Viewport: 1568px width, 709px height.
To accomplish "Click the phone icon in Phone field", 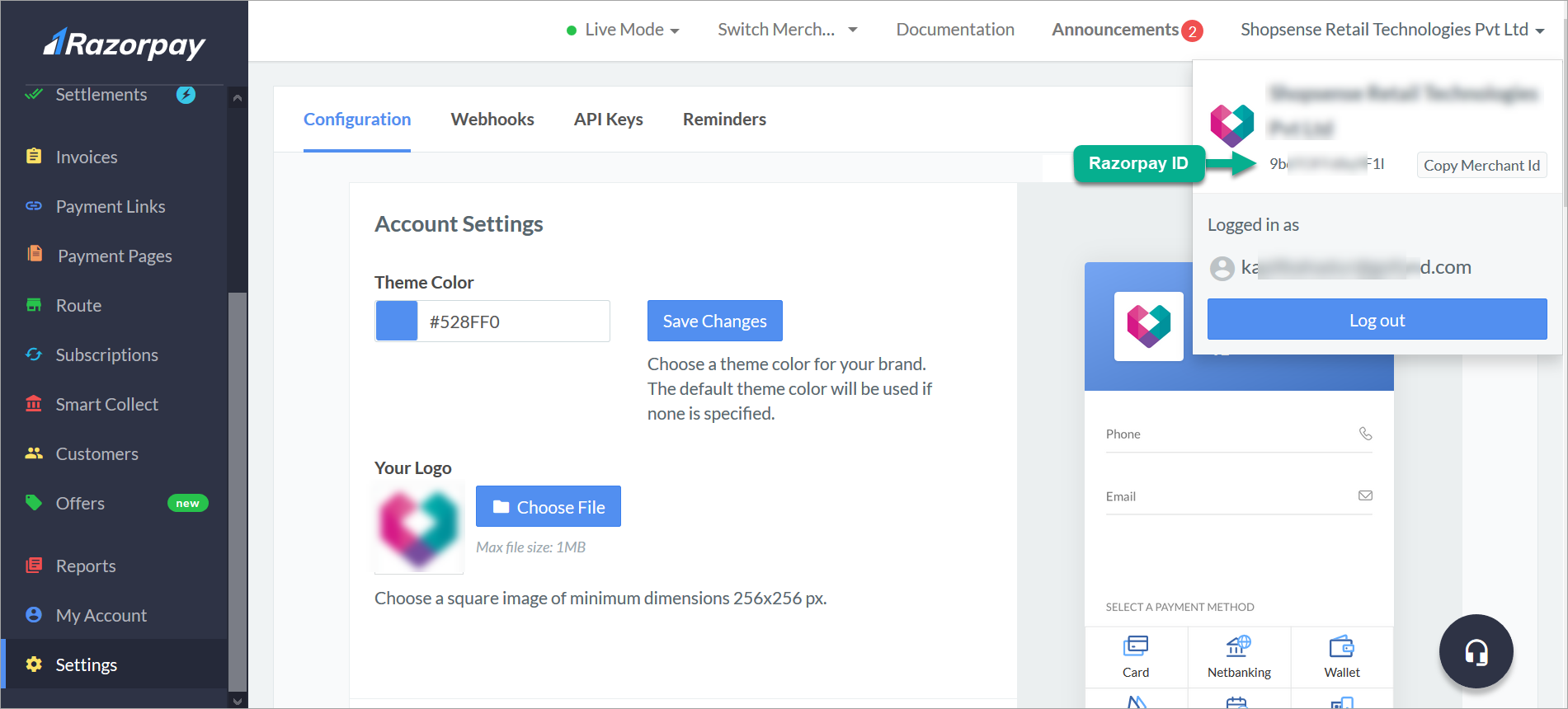I will coord(1366,434).
